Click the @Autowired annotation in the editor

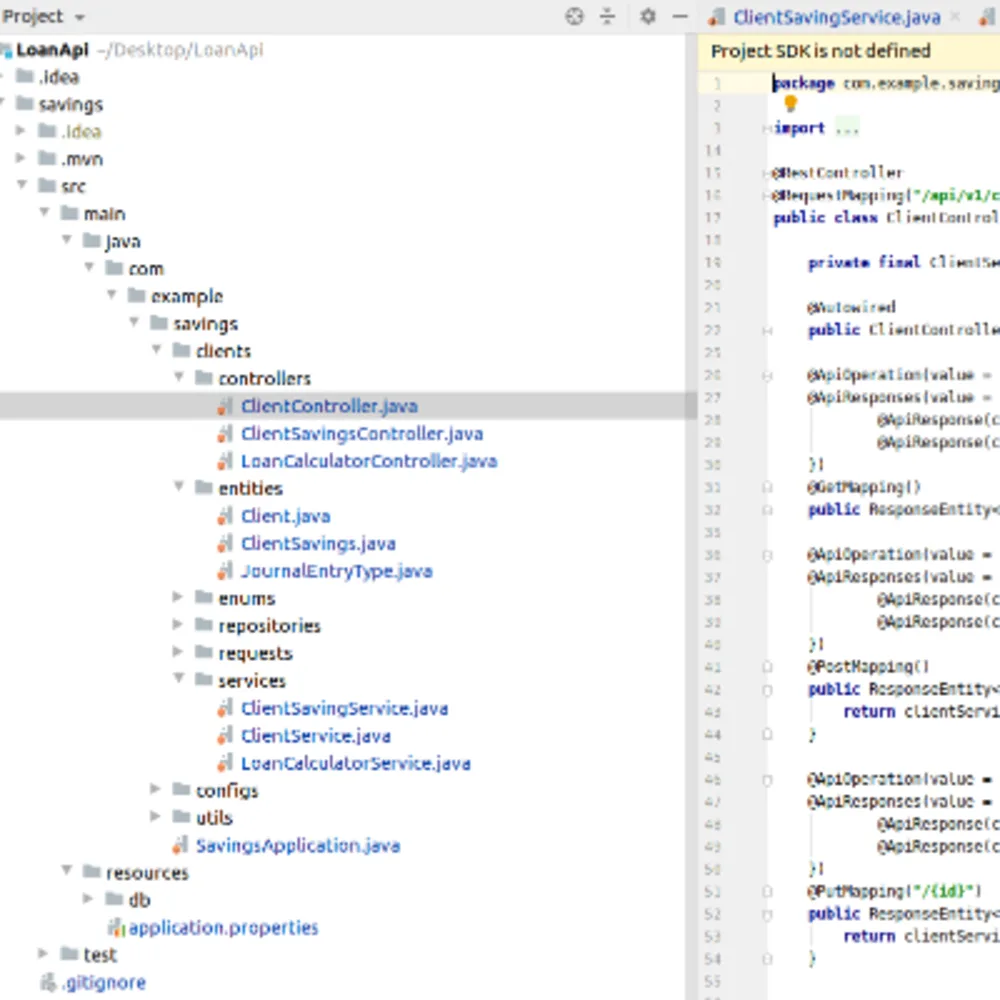click(851, 307)
